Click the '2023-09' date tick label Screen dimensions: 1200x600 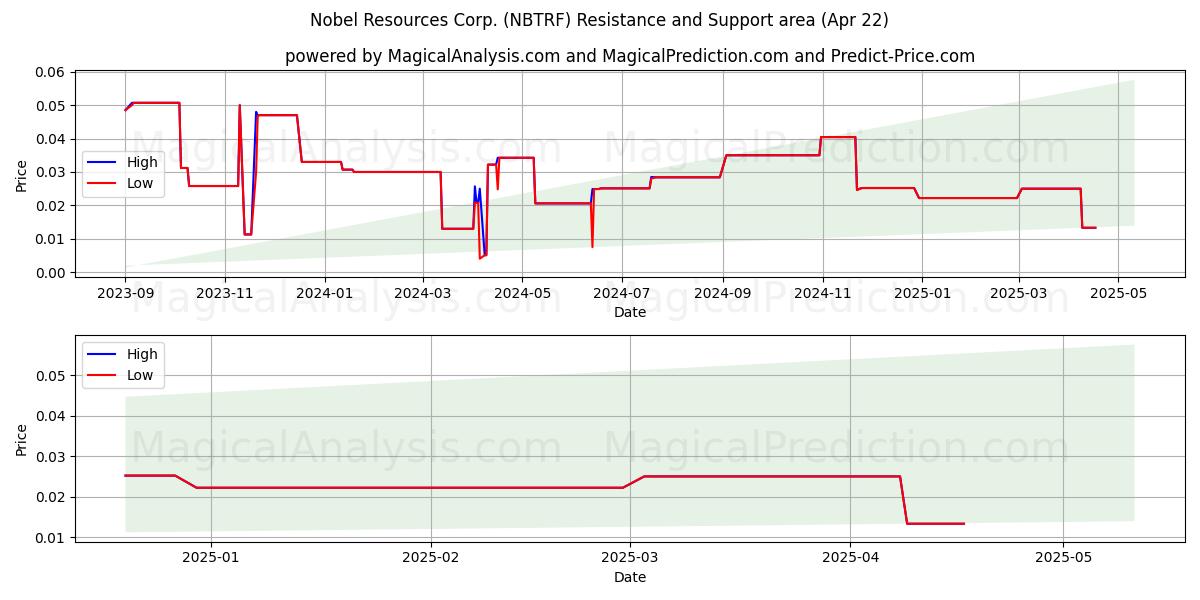tap(125, 295)
